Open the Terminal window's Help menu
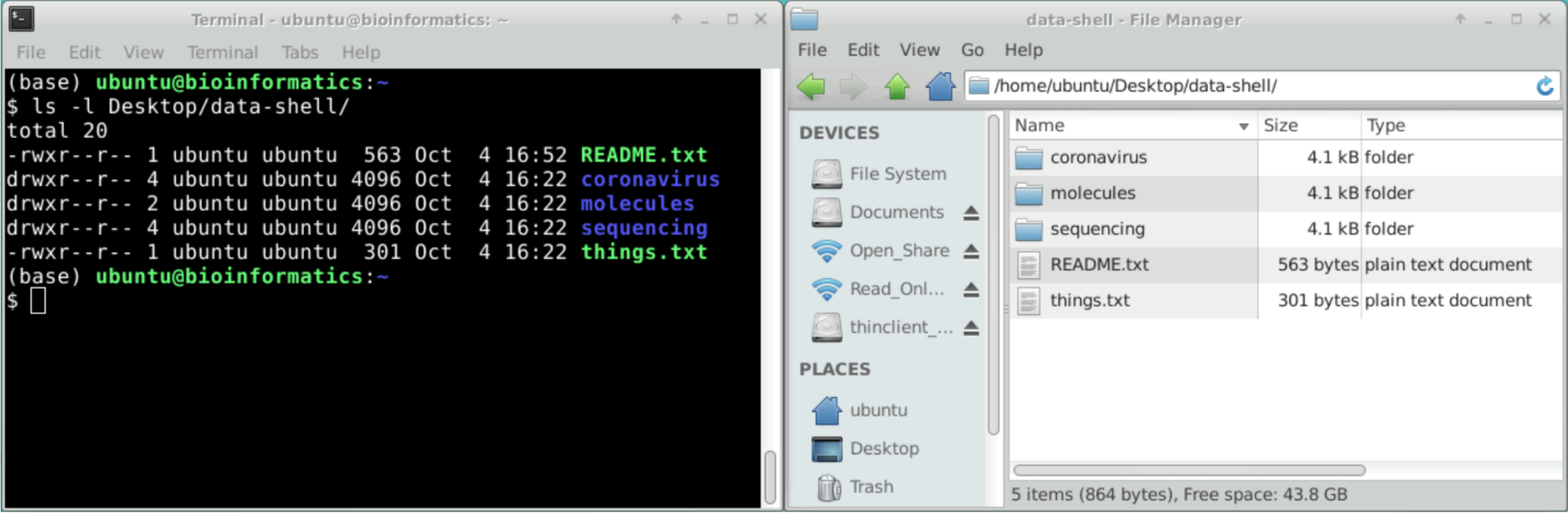 tap(361, 52)
